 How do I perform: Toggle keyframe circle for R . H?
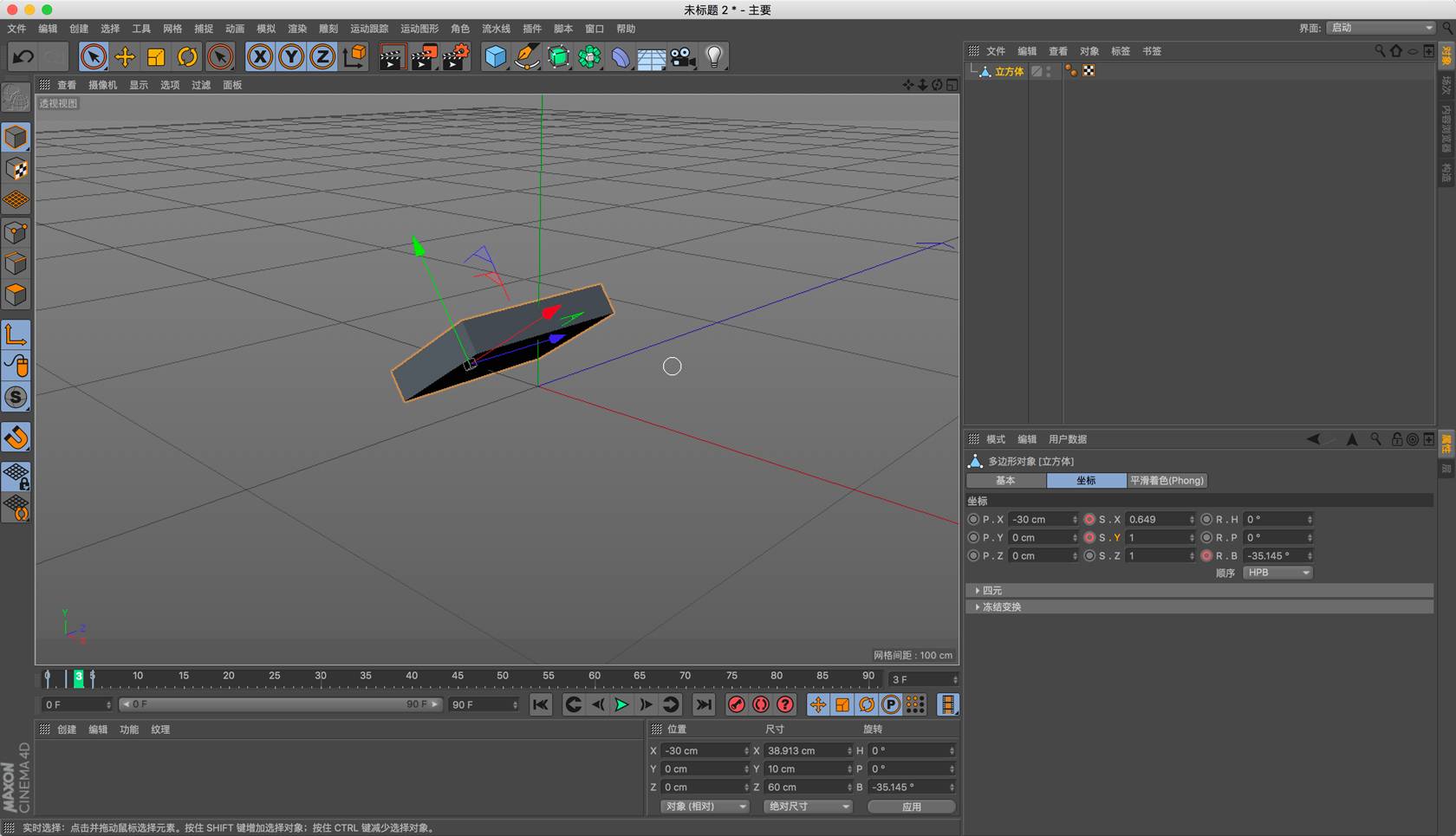tap(1206, 520)
